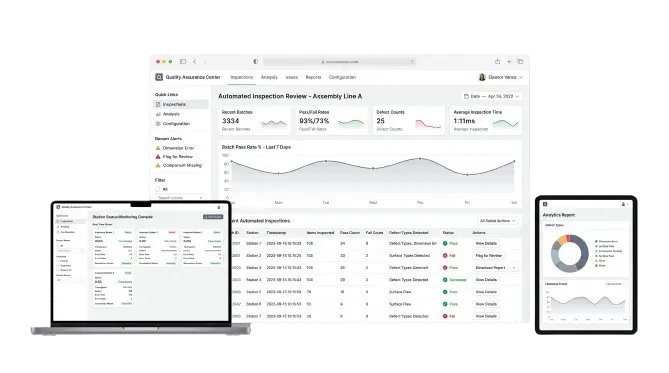
Task: Click the Recent Batches 3334 card
Action: click(x=255, y=121)
